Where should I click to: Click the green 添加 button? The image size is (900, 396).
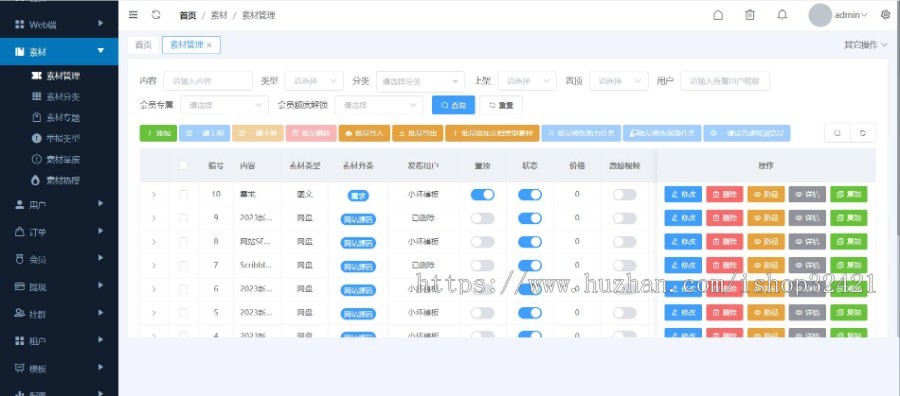[158, 133]
